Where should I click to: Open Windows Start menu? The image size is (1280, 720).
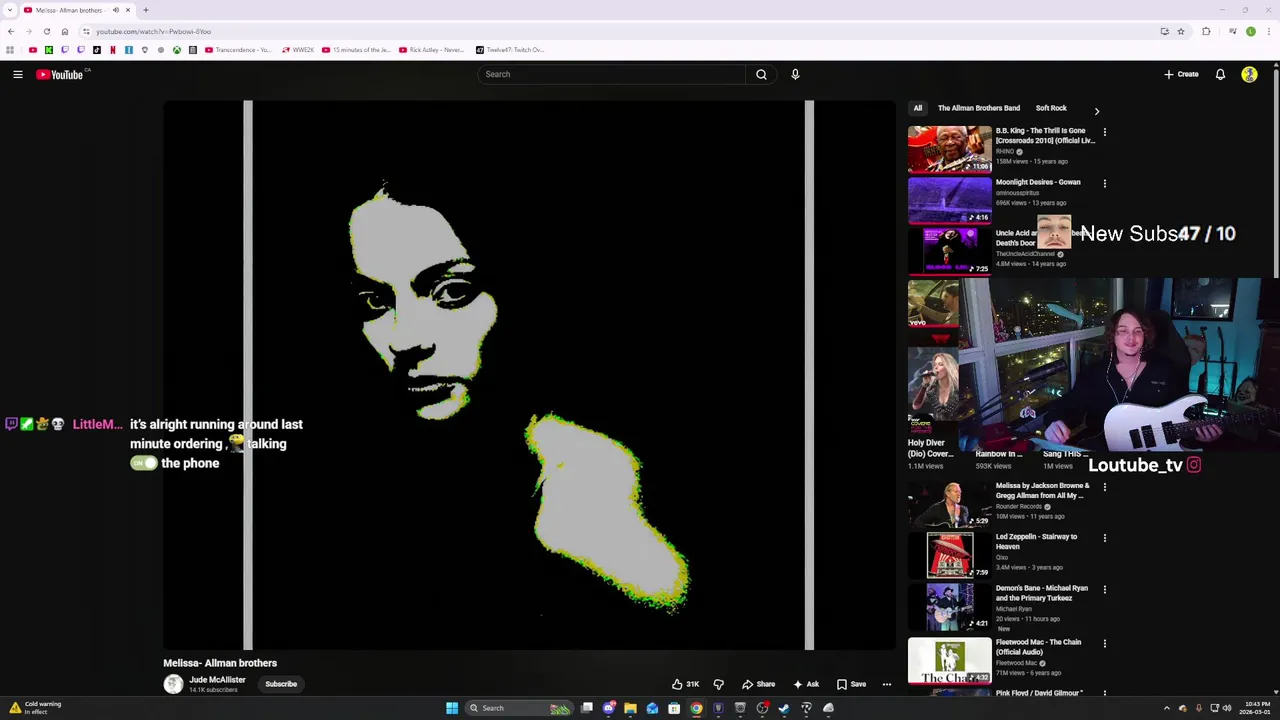452,708
